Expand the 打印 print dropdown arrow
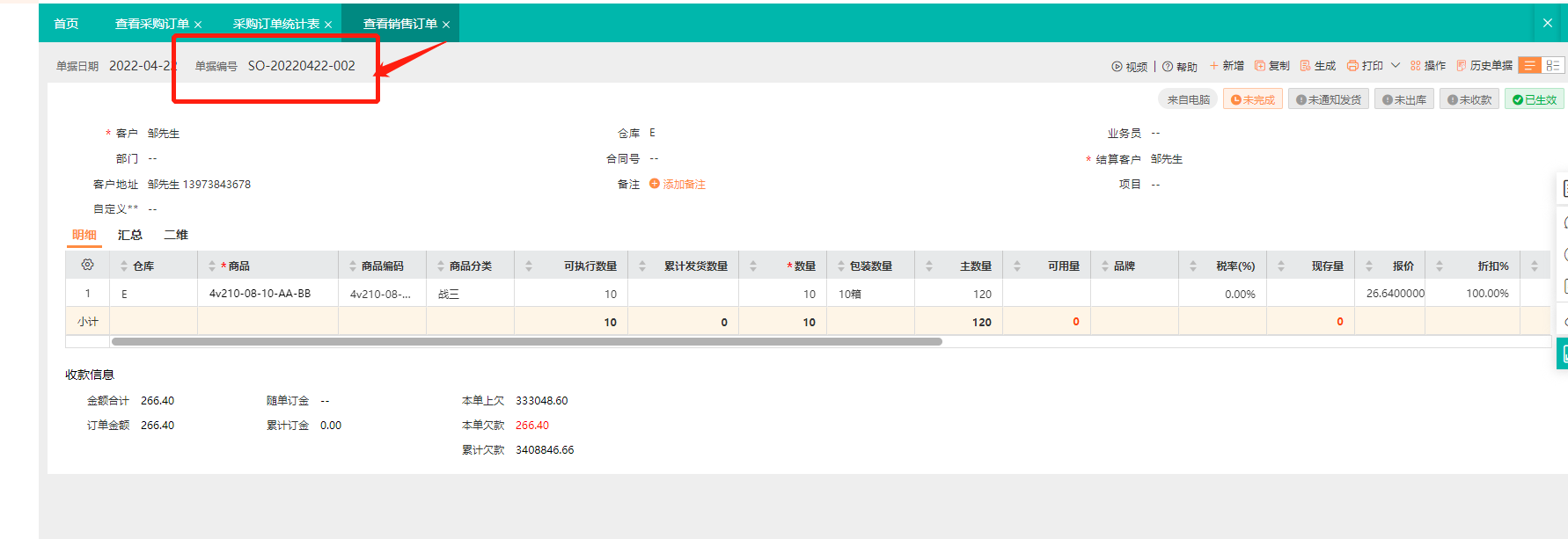 pos(1396,66)
